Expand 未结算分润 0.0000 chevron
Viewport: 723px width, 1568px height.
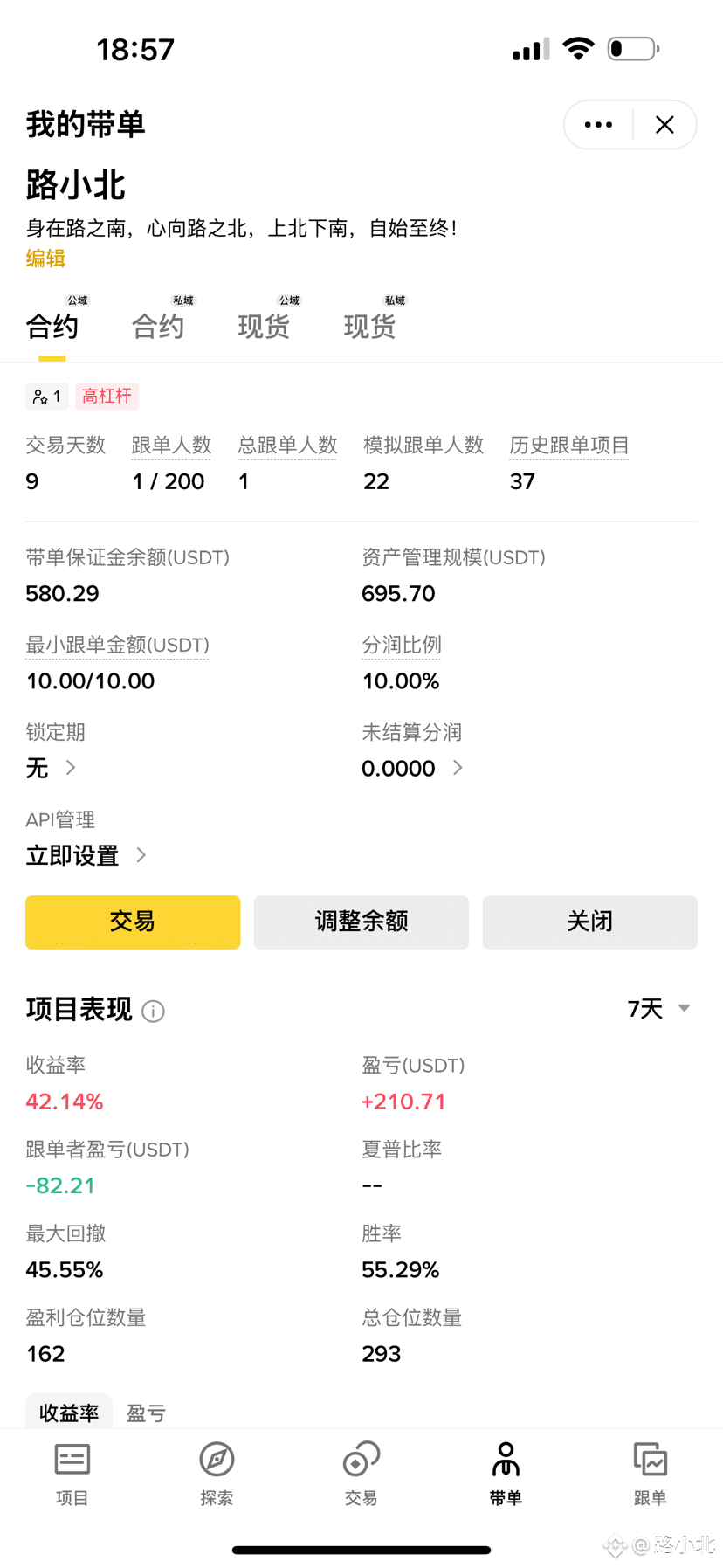[458, 768]
